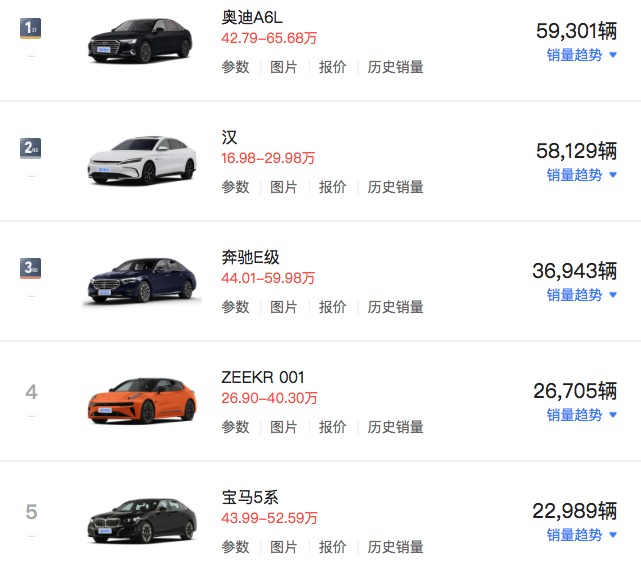This screenshot has width=641, height=569.
Task: Click the rank 3 bronze badge icon
Action: 31,268
